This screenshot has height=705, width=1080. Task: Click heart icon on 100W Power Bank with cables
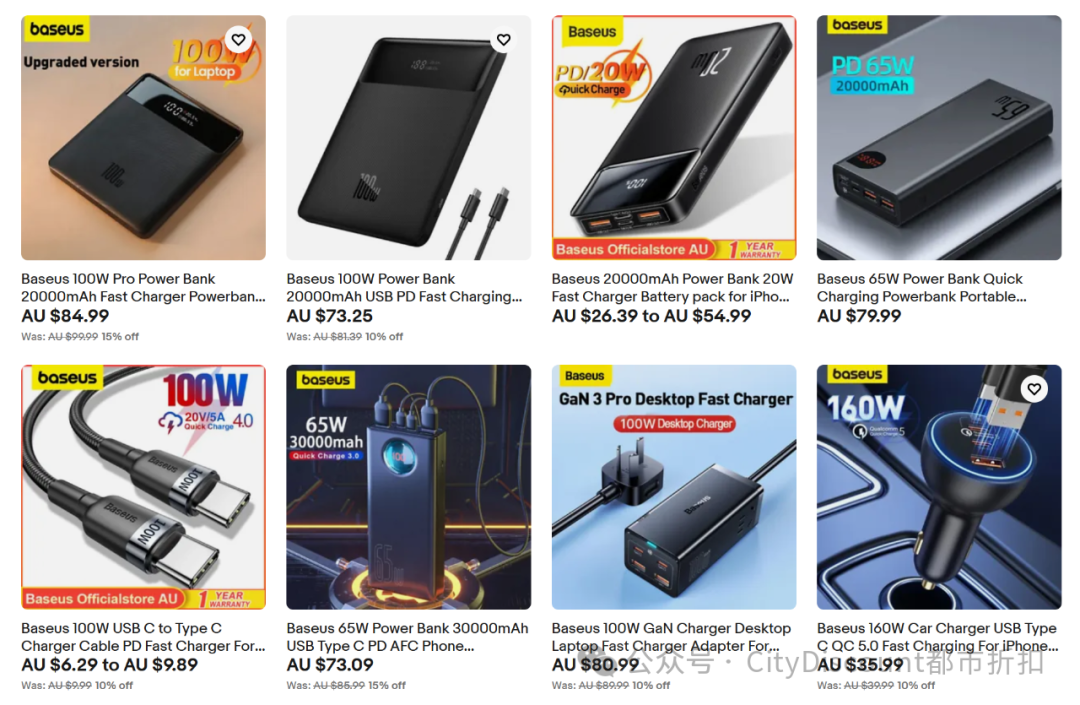(503, 39)
